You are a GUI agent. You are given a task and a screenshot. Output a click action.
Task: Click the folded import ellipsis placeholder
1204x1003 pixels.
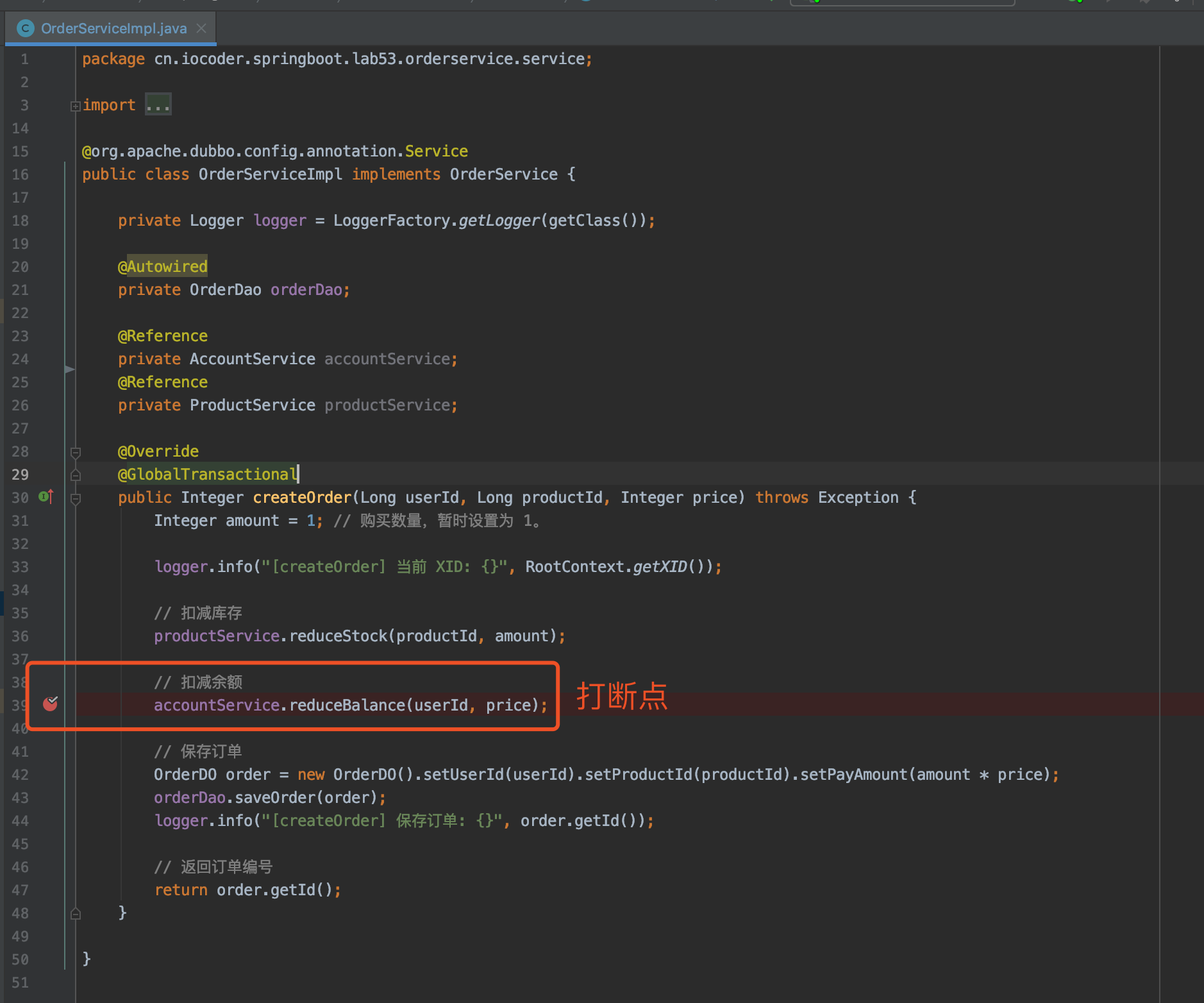[x=158, y=105]
